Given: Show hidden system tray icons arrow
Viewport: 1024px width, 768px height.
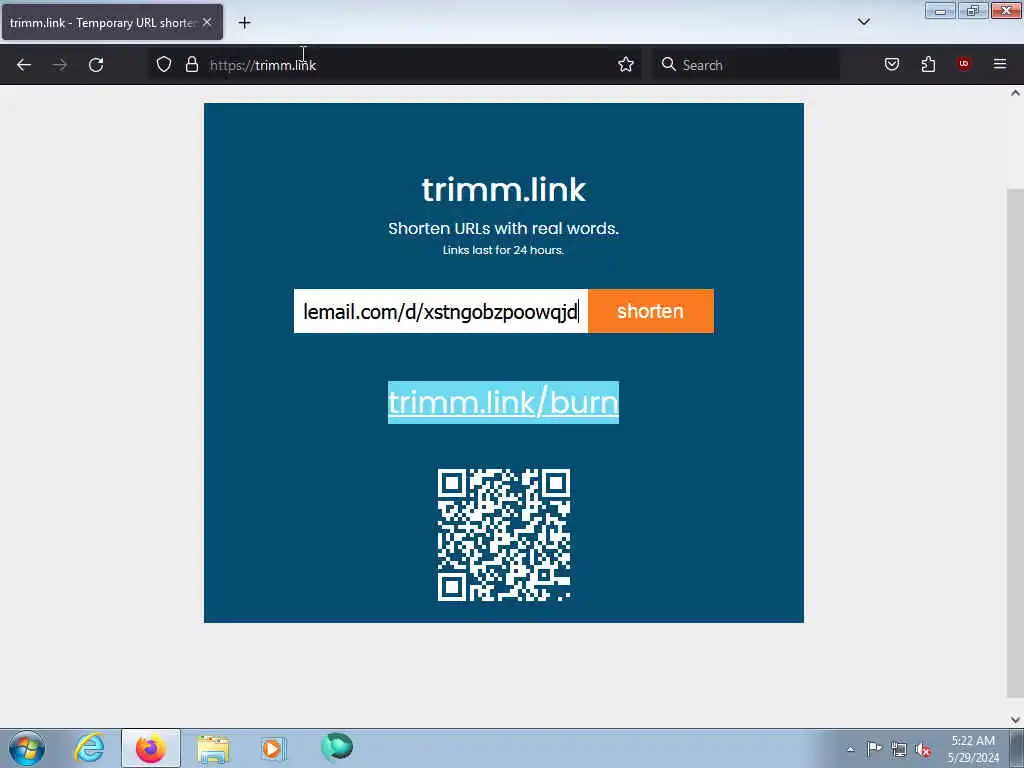Looking at the screenshot, I should pyautogui.click(x=850, y=749).
